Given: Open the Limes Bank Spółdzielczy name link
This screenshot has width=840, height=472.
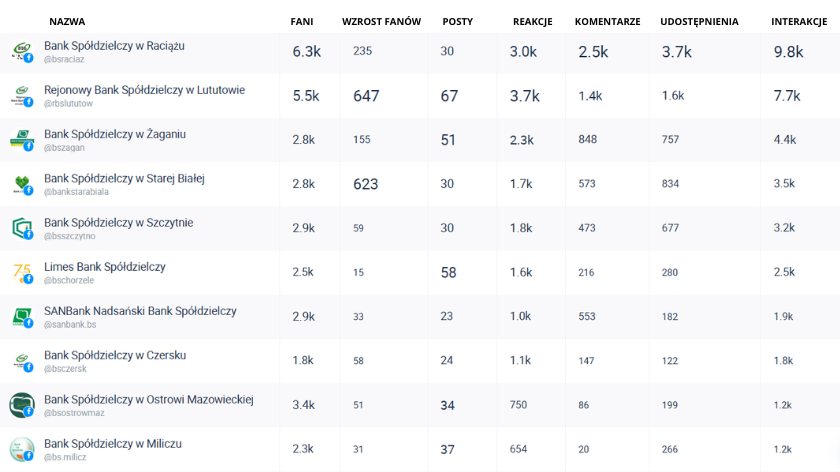Looking at the screenshot, I should click(x=104, y=267).
